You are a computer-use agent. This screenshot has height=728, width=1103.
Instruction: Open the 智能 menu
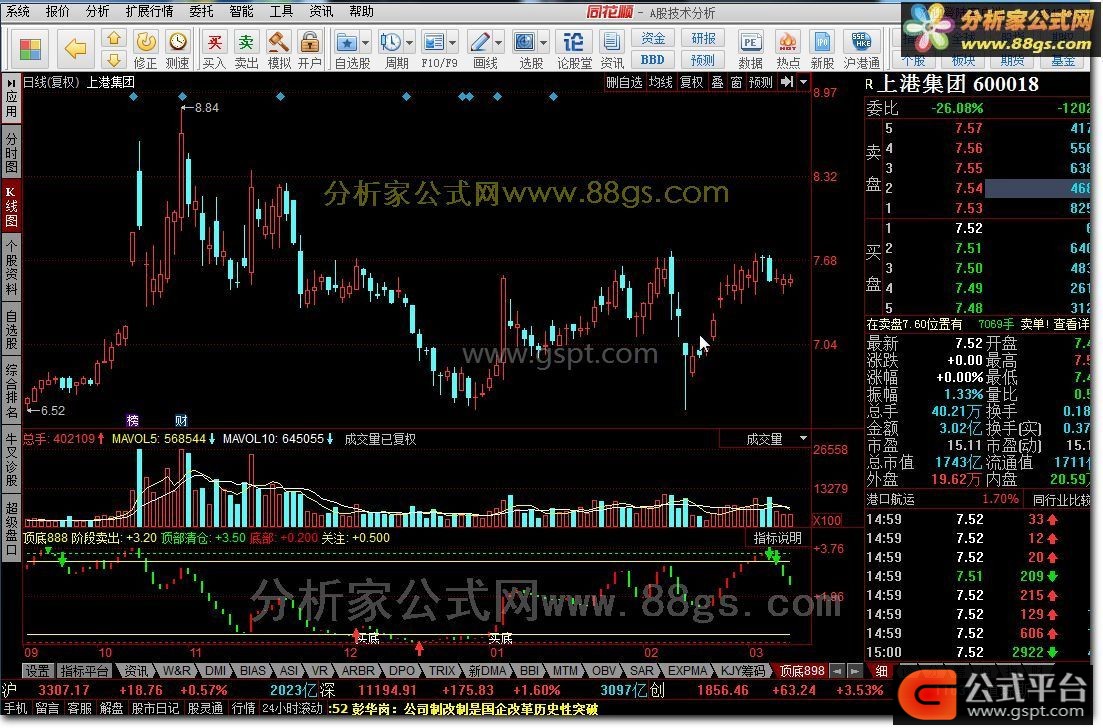[241, 11]
